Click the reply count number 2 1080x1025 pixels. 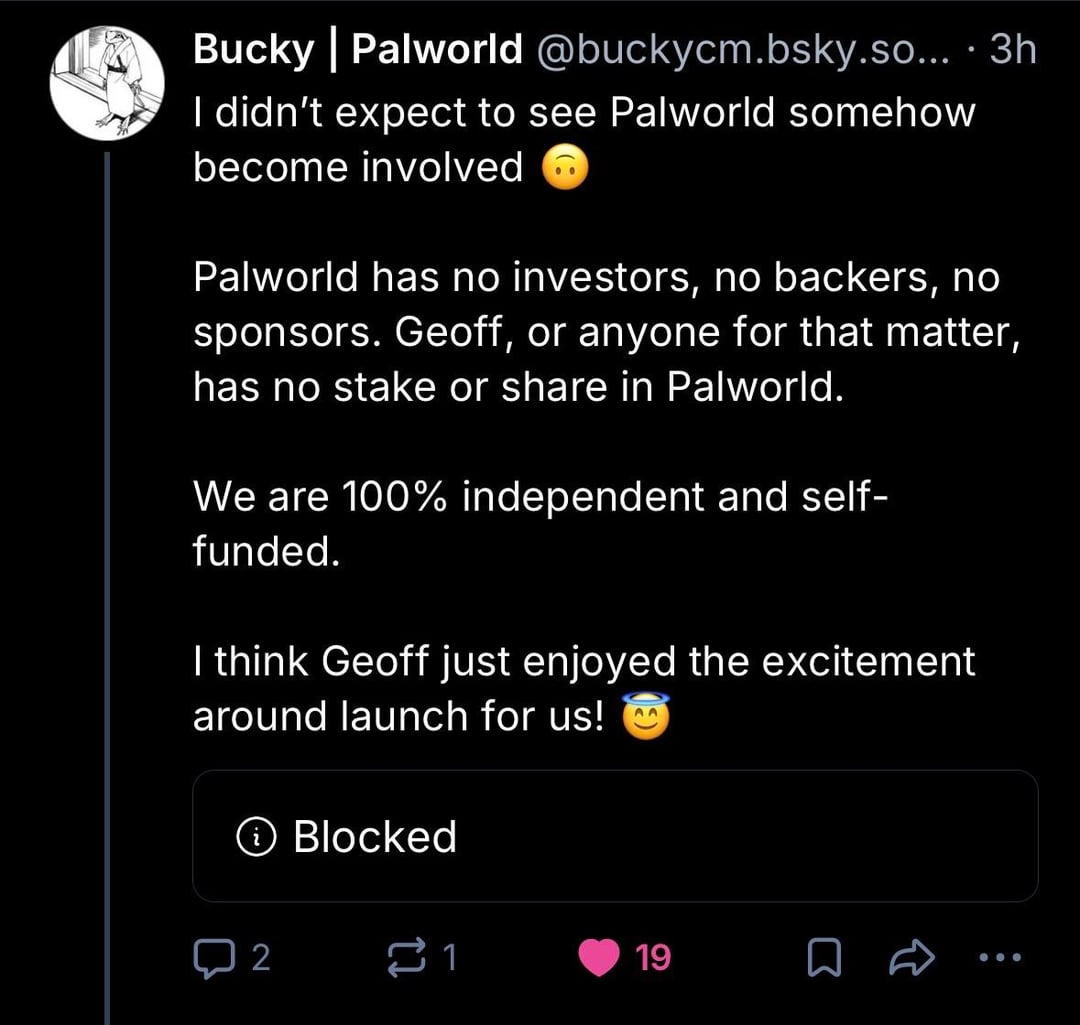pos(260,960)
